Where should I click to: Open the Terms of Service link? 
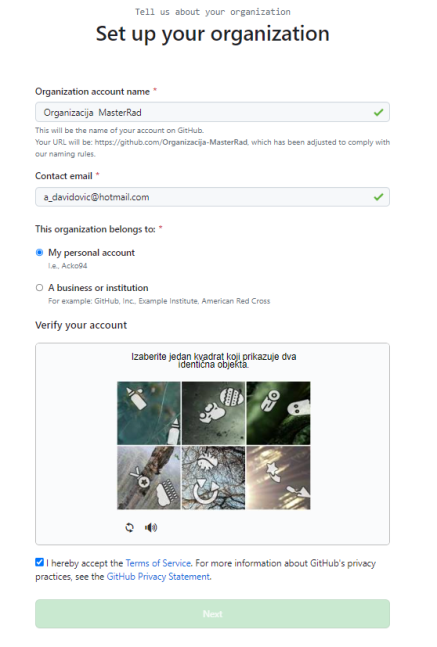coord(158,563)
